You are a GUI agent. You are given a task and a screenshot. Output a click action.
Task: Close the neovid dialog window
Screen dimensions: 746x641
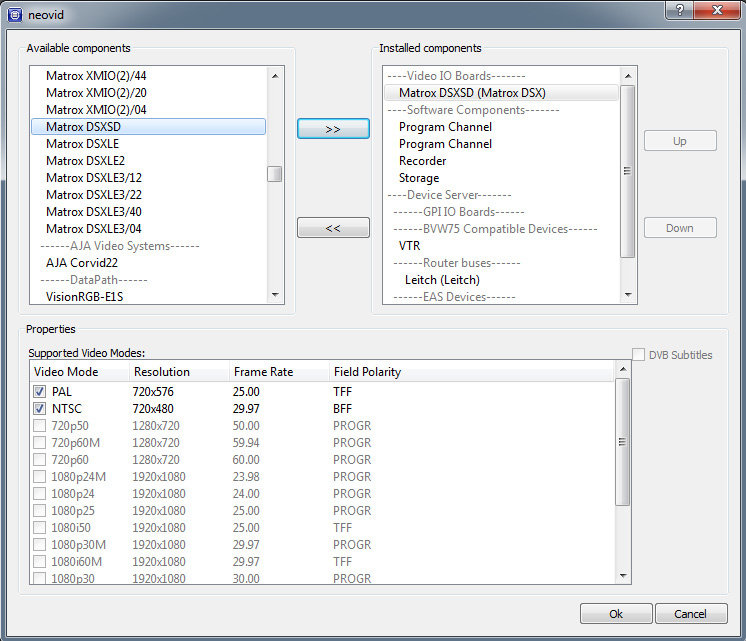click(717, 10)
